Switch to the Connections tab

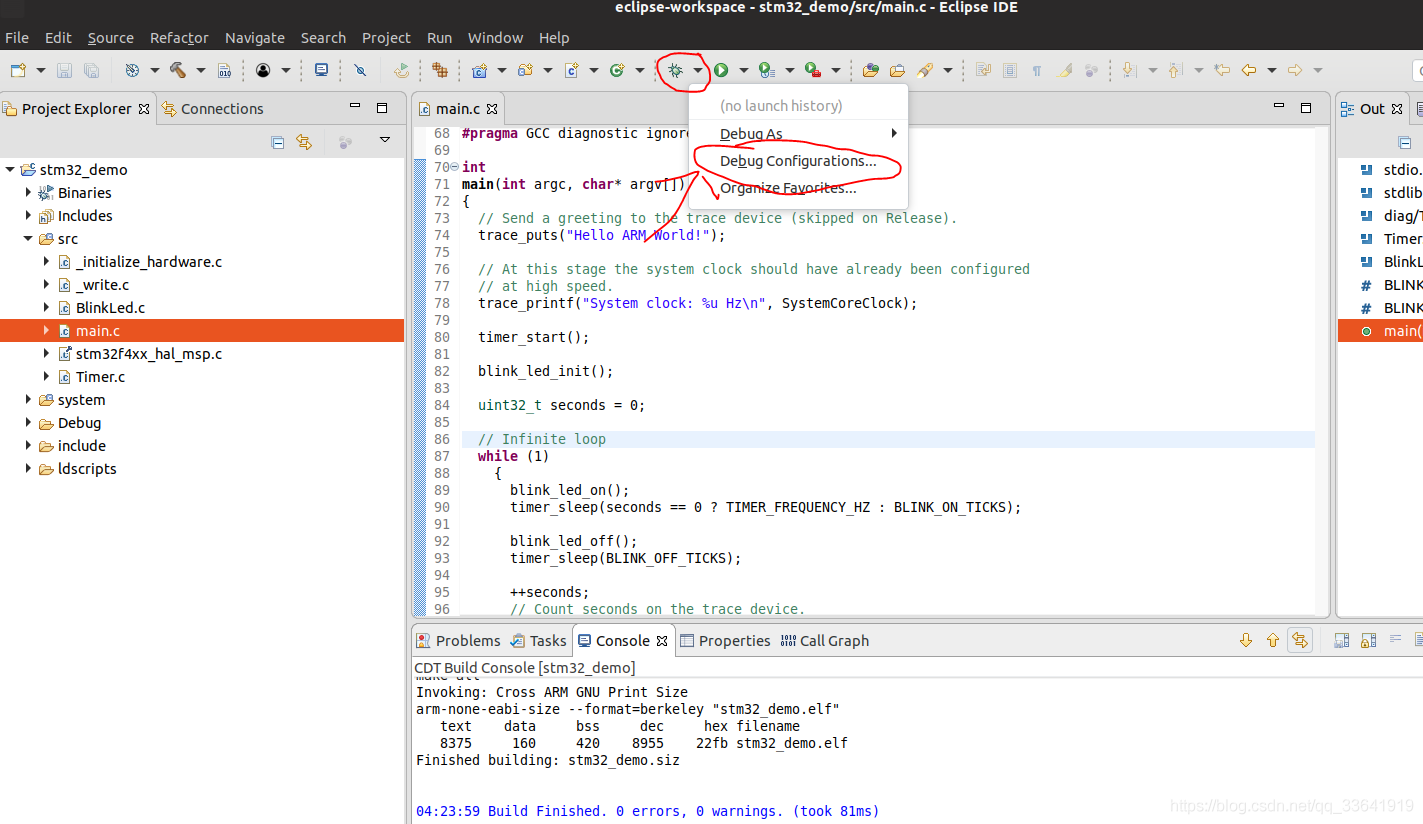pos(212,109)
